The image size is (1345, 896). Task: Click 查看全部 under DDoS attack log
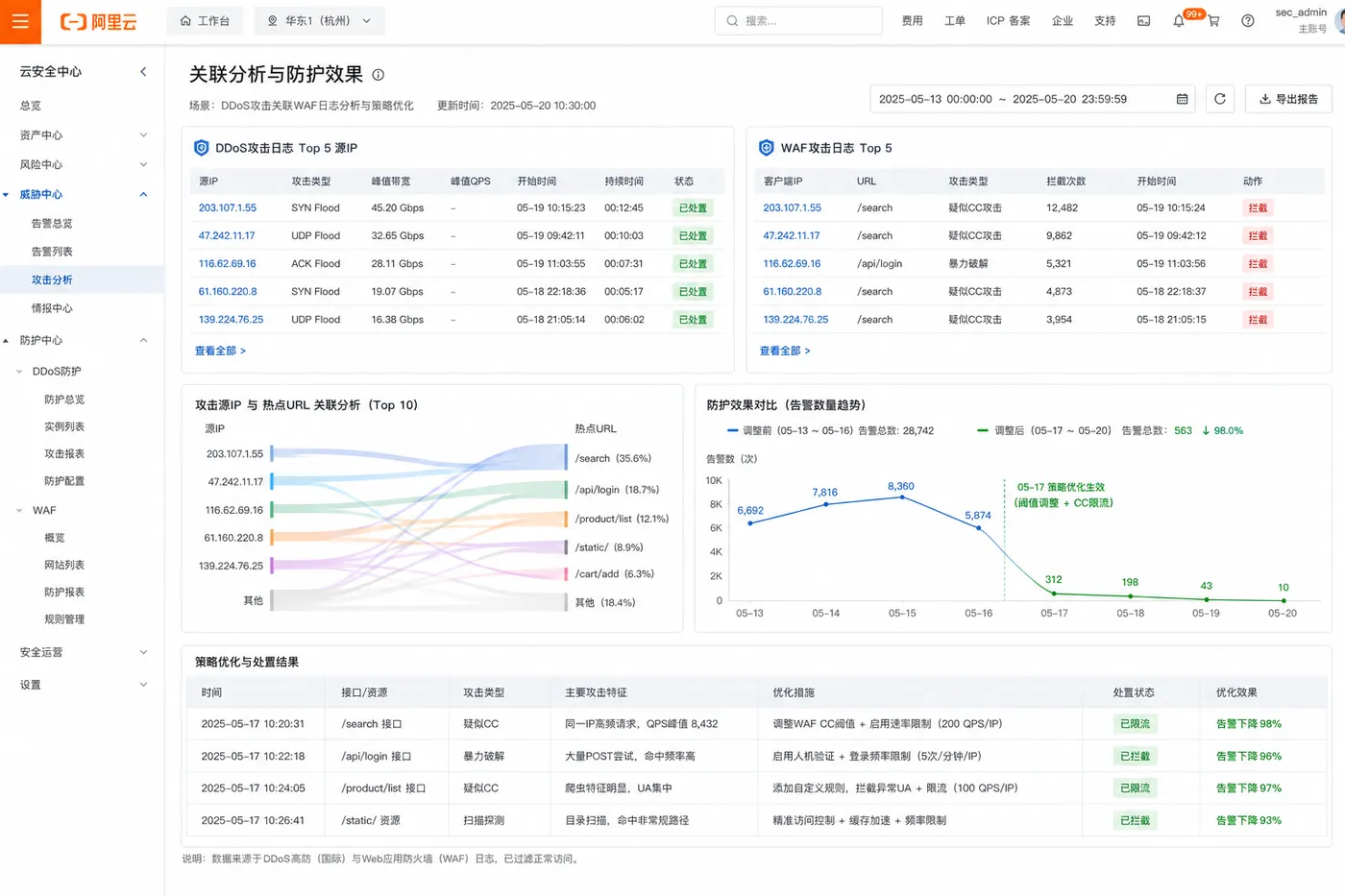pyautogui.click(x=220, y=351)
